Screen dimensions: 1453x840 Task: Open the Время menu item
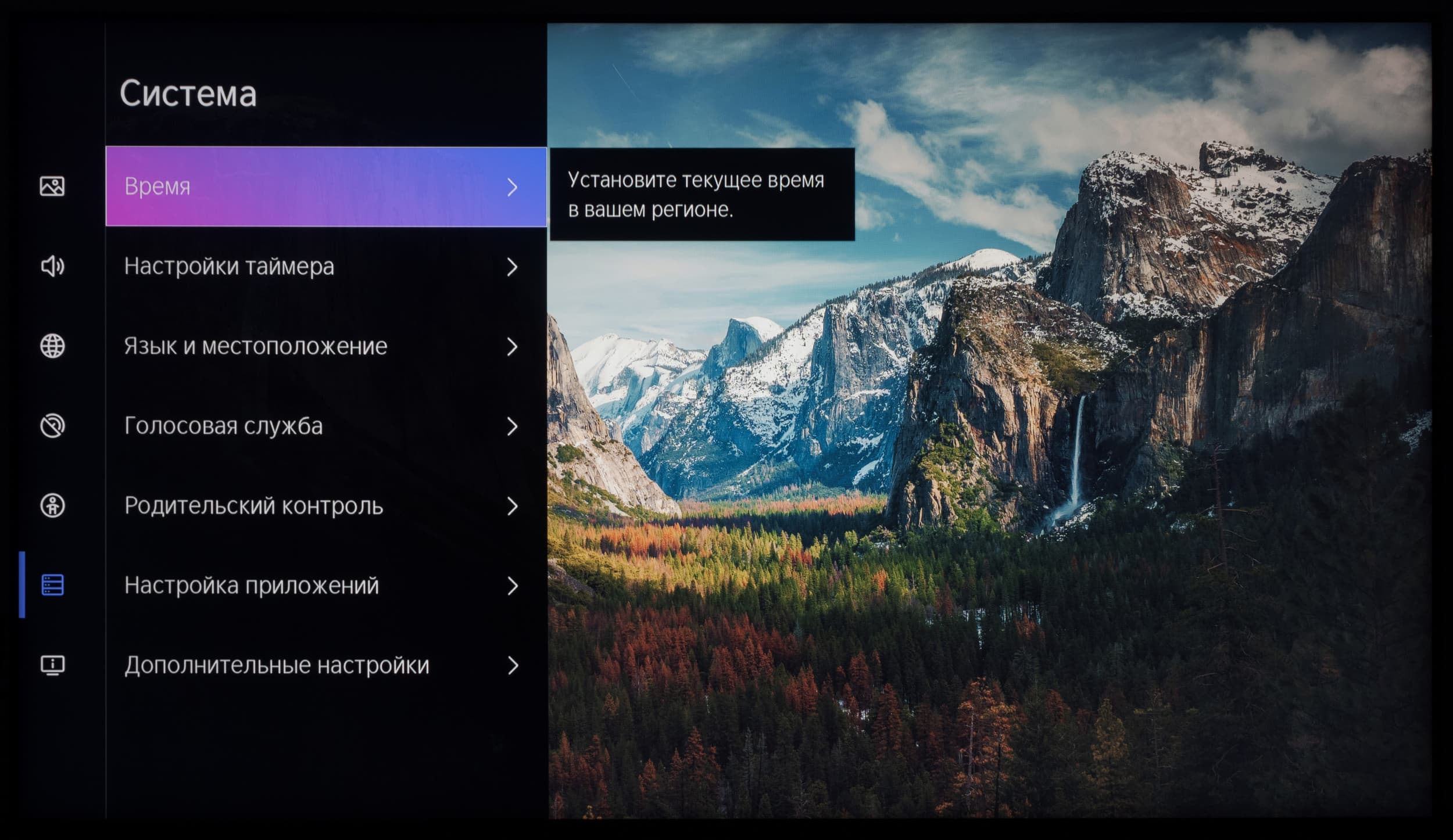158,186
